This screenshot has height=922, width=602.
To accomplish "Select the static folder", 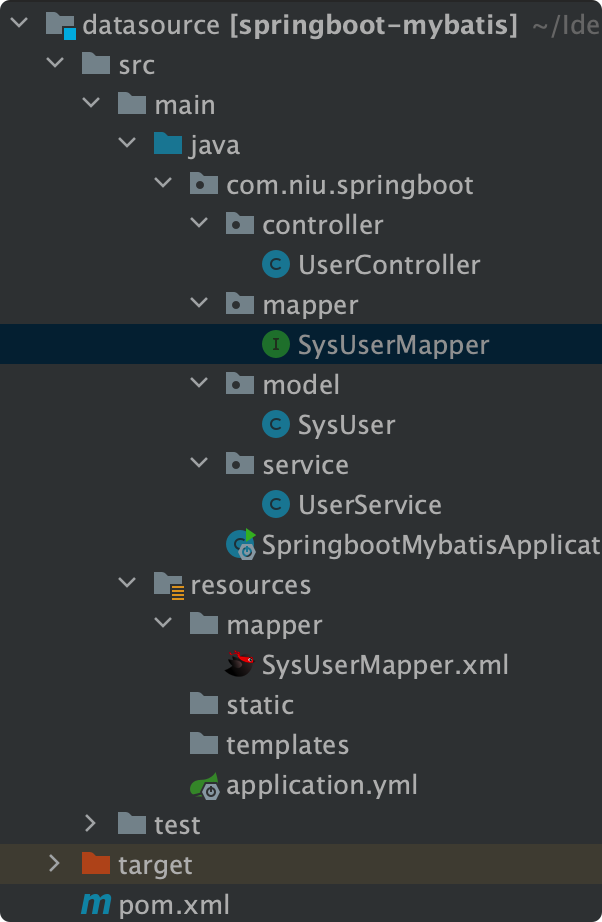I will coord(259,705).
